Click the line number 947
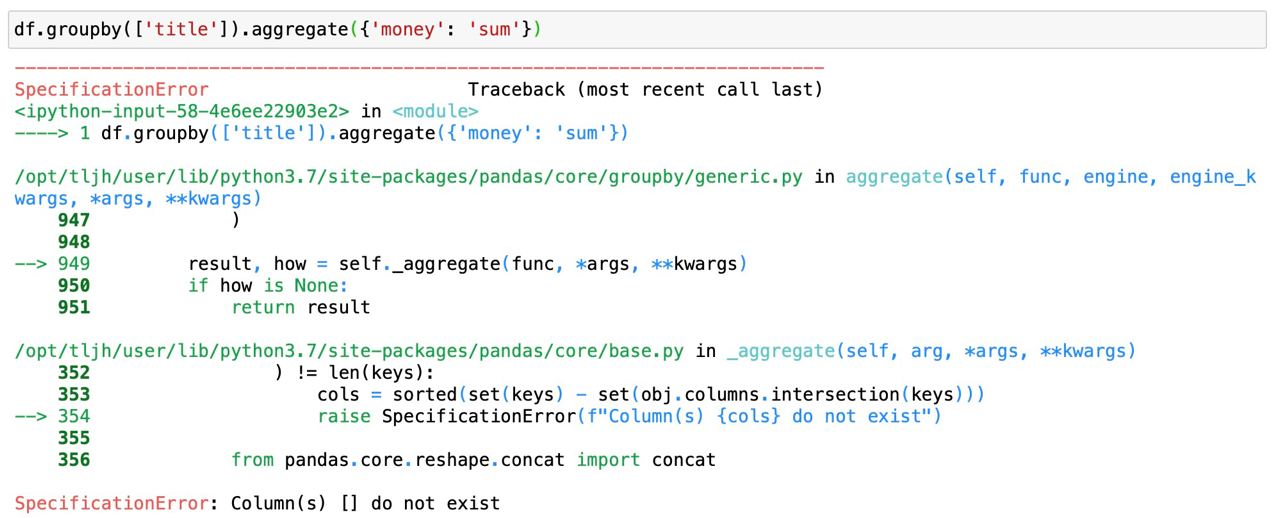1280x518 pixels. point(74,220)
